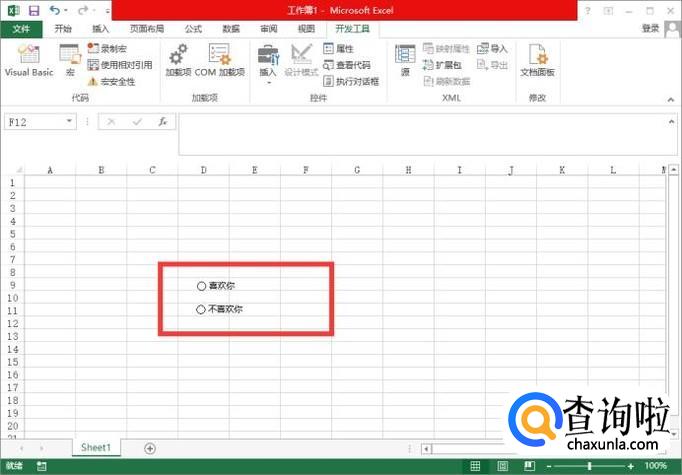Switch to Page Layout view
The image size is (682, 475).
(502, 466)
